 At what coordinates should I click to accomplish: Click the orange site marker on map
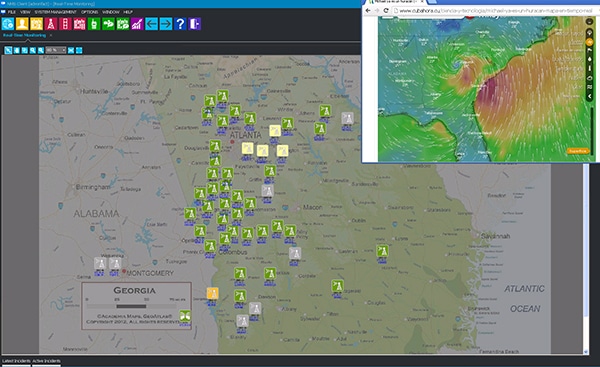(x=212, y=294)
